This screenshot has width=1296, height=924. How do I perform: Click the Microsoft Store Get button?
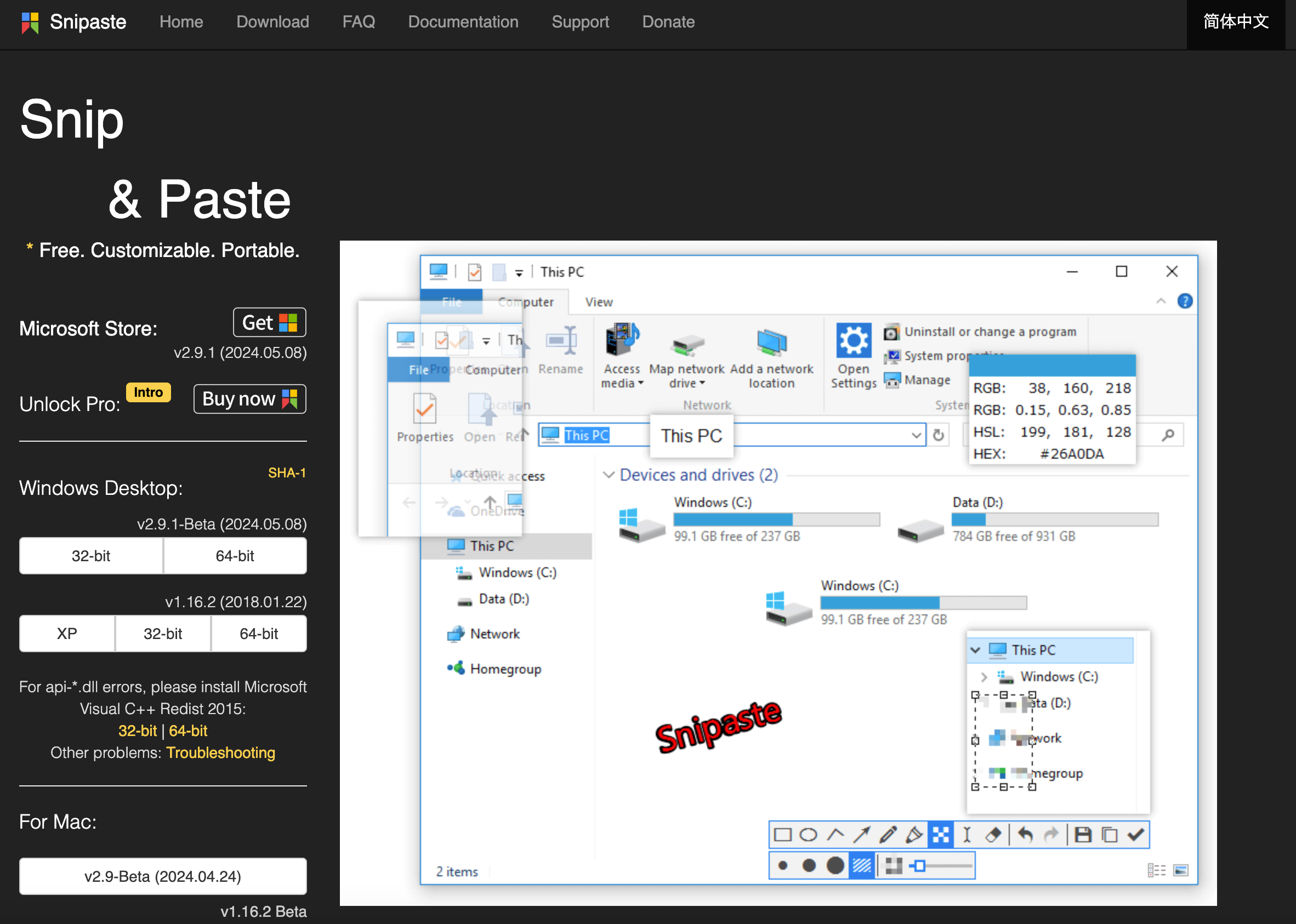[270, 322]
